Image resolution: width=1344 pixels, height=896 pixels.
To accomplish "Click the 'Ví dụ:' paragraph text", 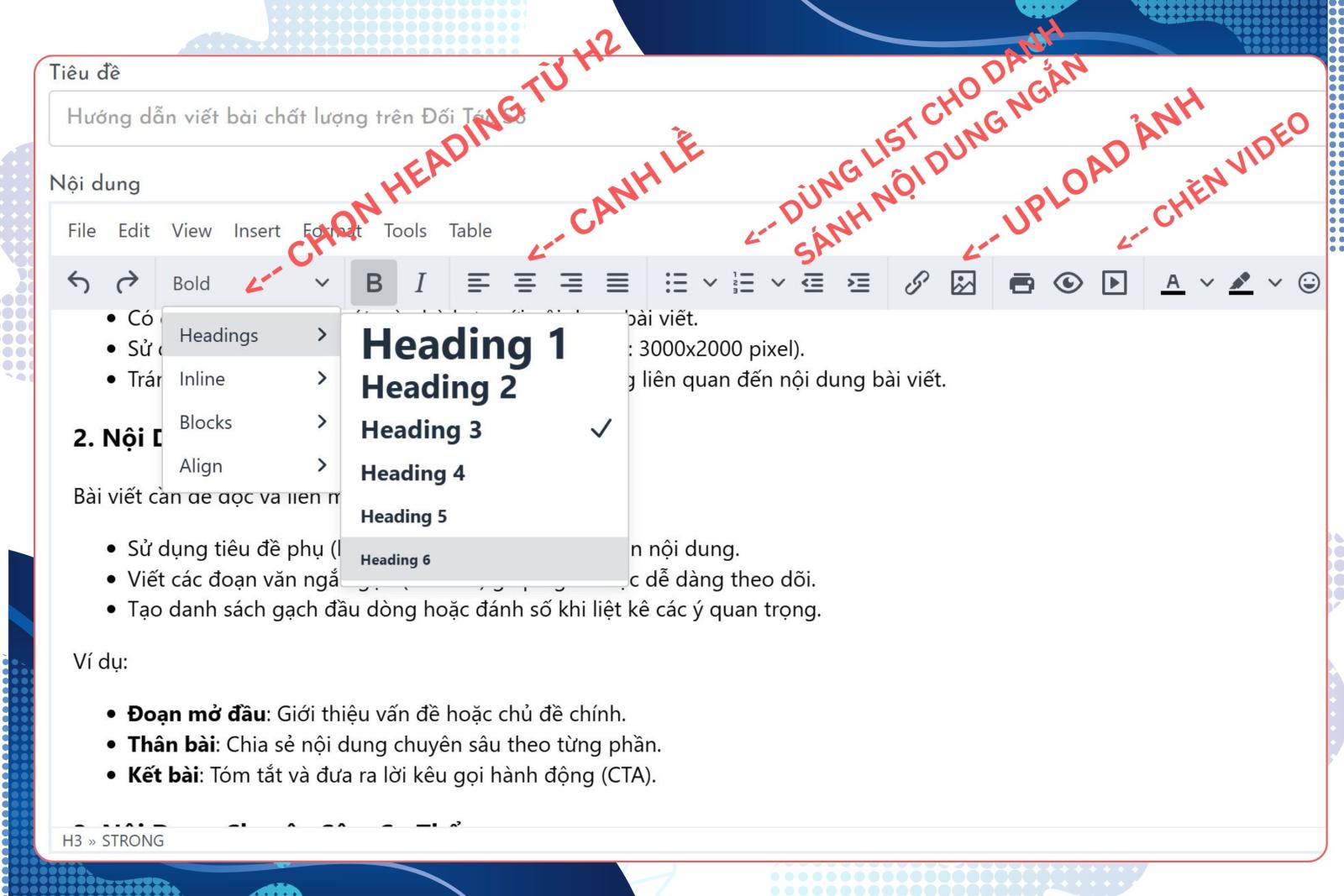I will (x=100, y=662).
